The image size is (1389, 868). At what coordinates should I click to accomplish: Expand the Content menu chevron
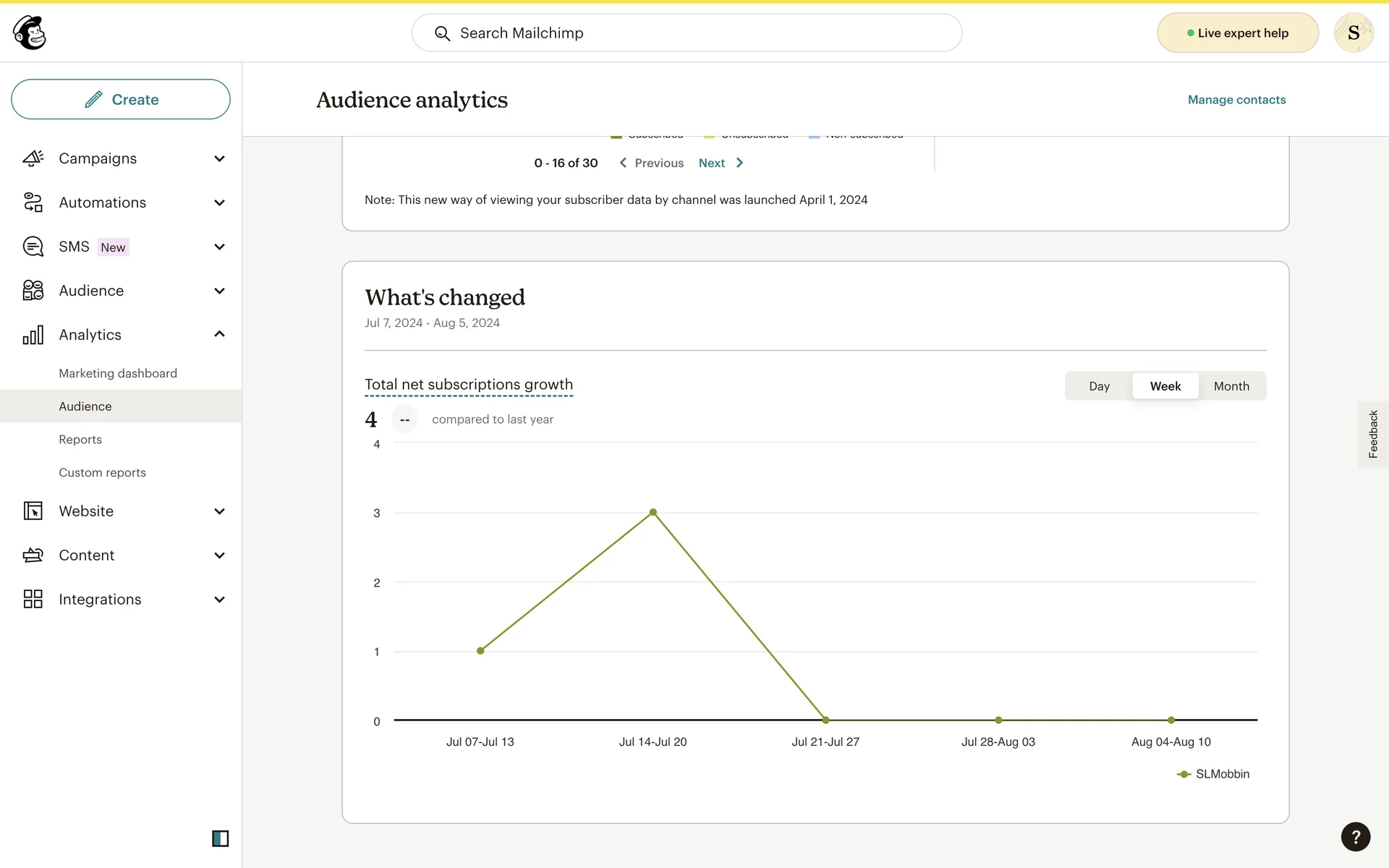pyautogui.click(x=219, y=556)
